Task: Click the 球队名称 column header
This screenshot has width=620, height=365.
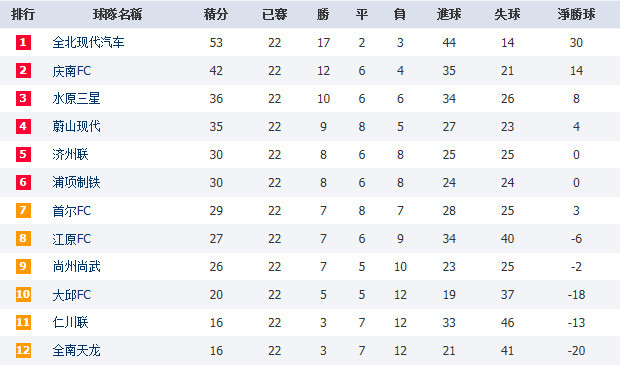Action: click(x=117, y=15)
